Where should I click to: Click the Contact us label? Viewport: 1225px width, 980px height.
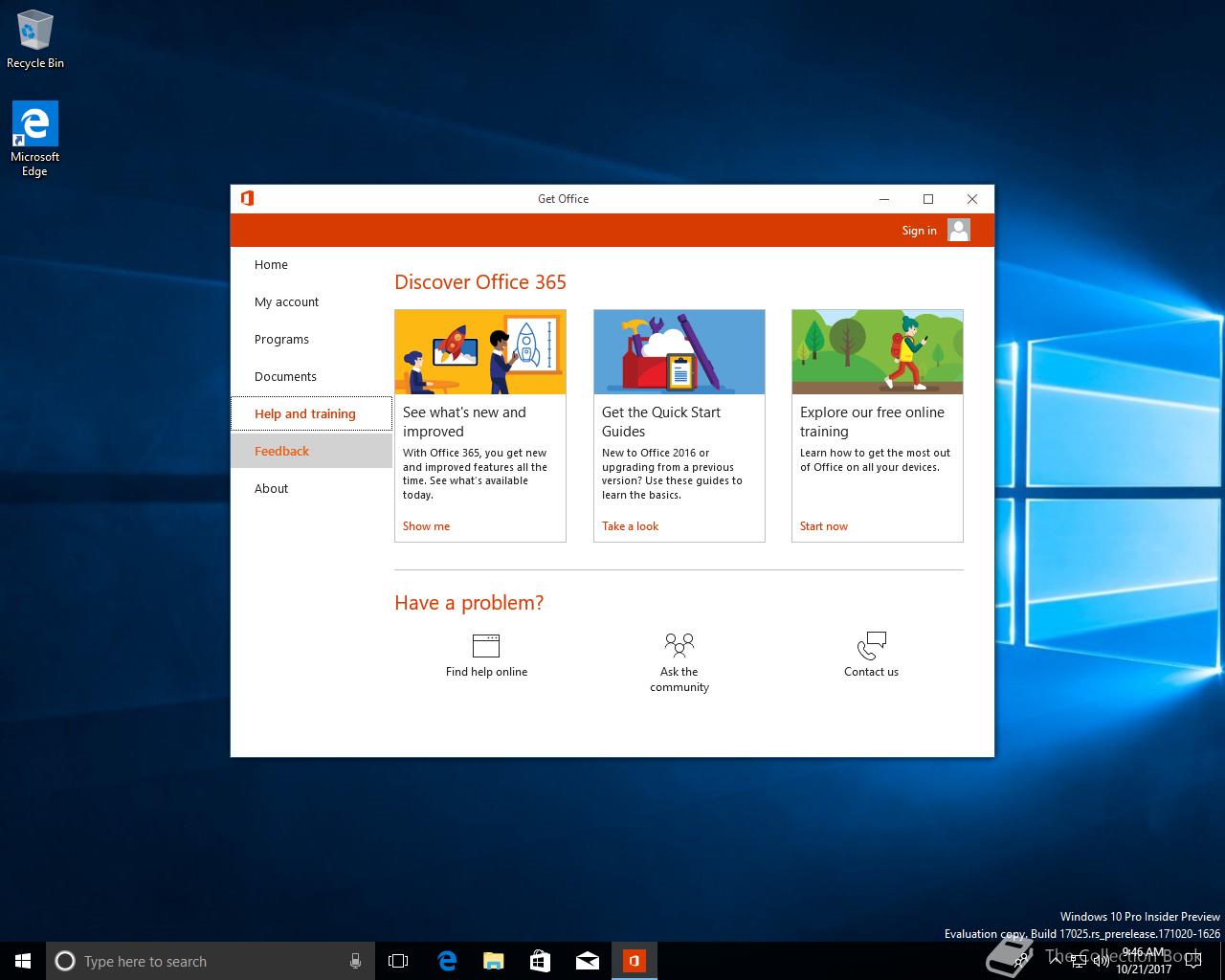point(871,672)
